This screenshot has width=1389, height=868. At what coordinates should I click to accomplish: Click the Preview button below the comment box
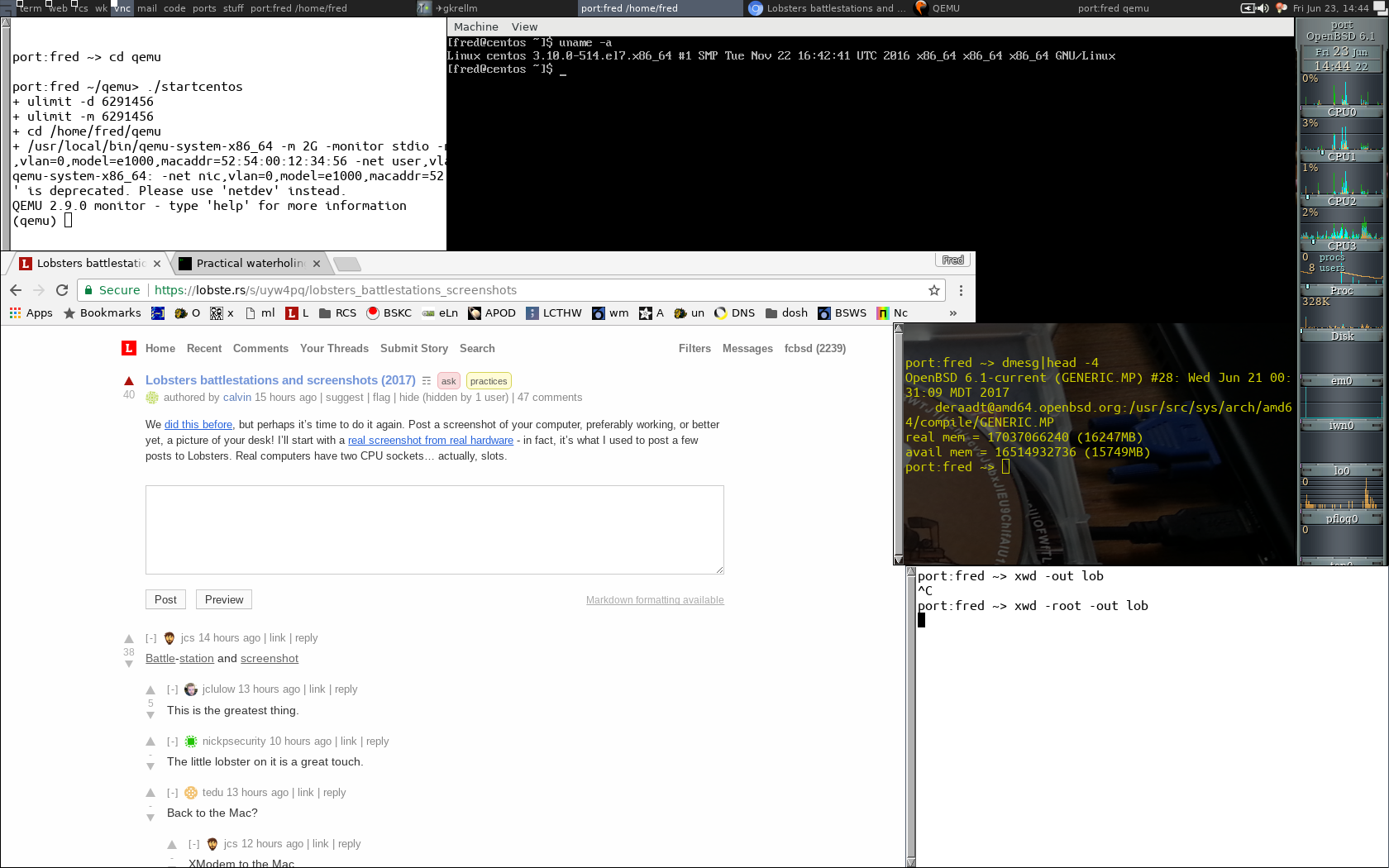223,599
